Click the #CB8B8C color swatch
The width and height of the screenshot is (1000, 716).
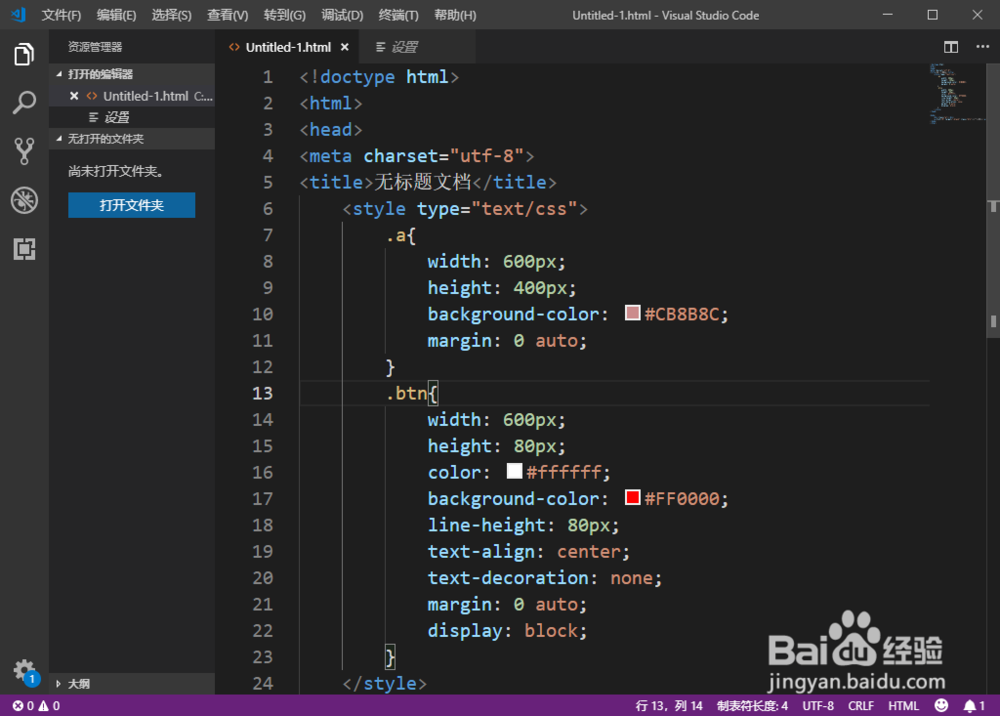(x=632, y=313)
